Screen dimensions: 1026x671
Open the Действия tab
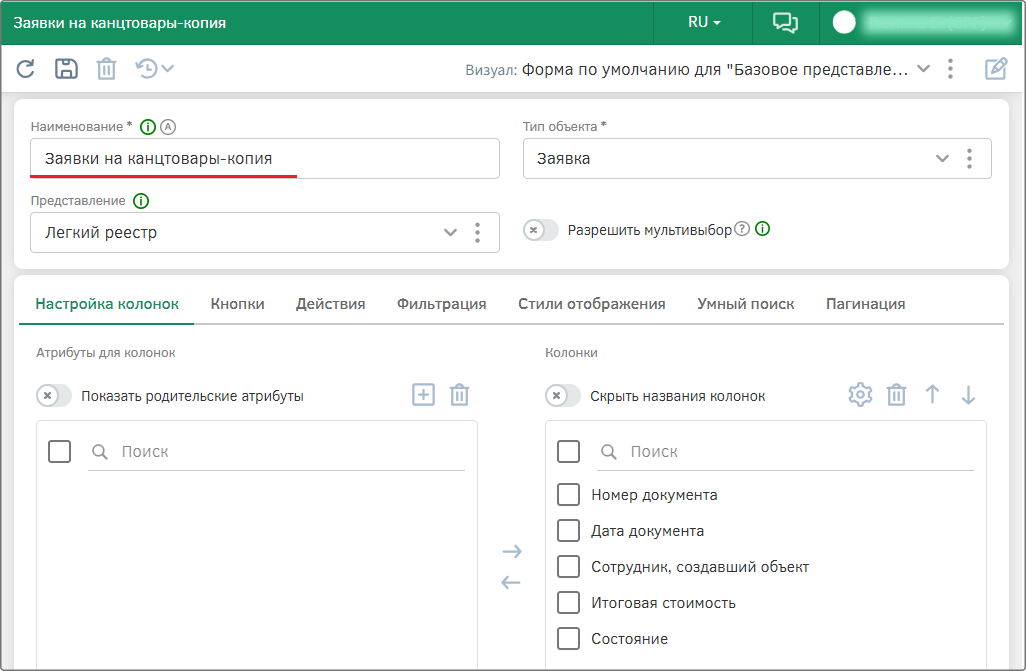(x=330, y=304)
